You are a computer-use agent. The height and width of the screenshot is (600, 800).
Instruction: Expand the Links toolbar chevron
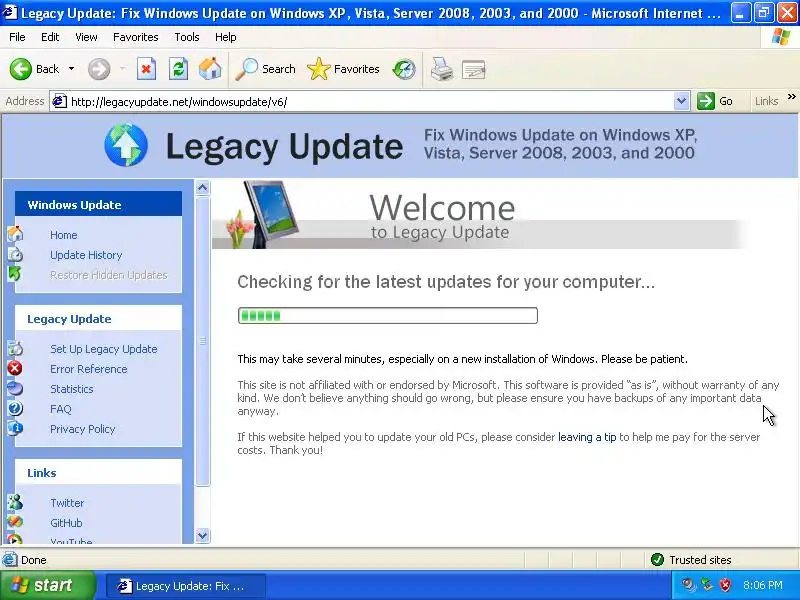click(x=791, y=97)
